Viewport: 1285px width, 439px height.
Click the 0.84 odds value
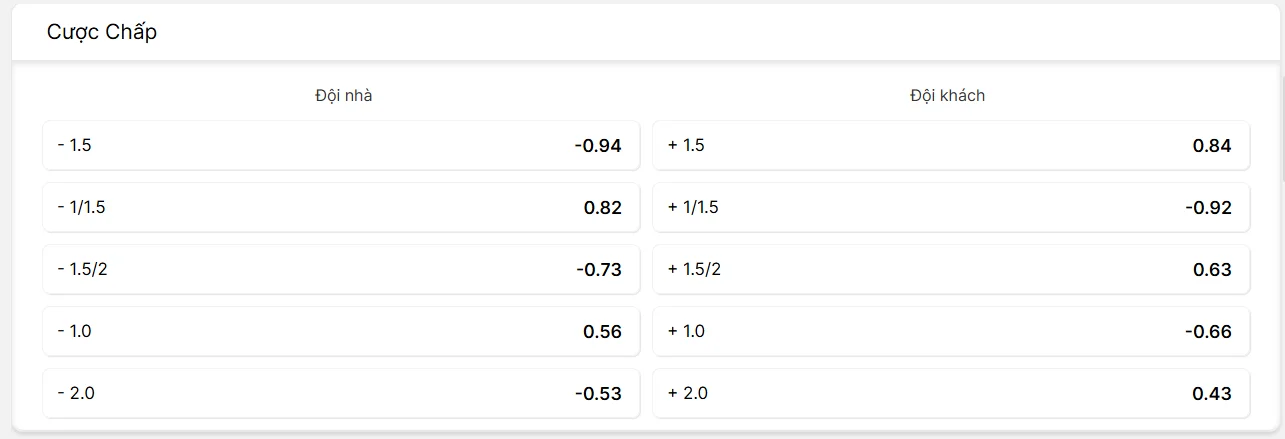click(1212, 146)
